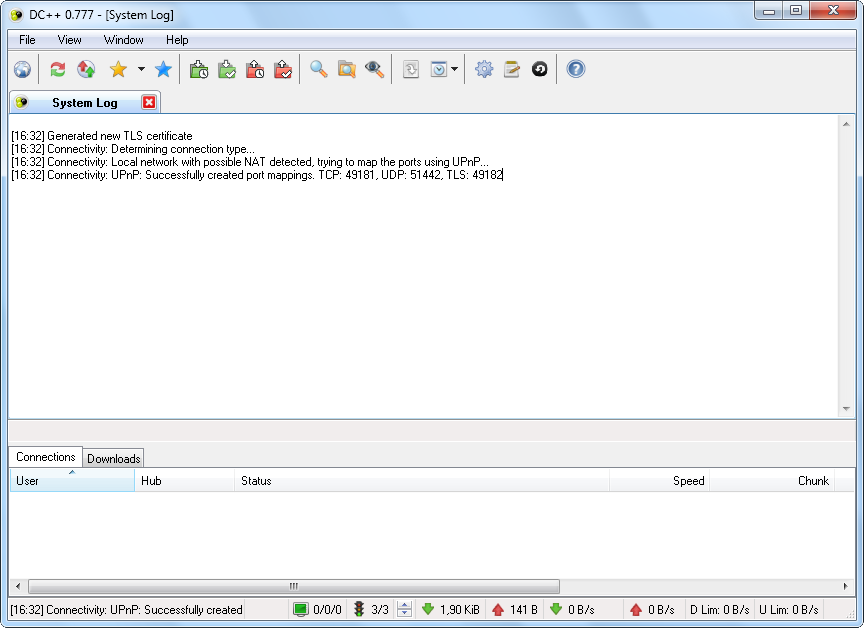Open Search Spy eye-magnifier icon
The height and width of the screenshot is (628, 864).
tap(375, 69)
